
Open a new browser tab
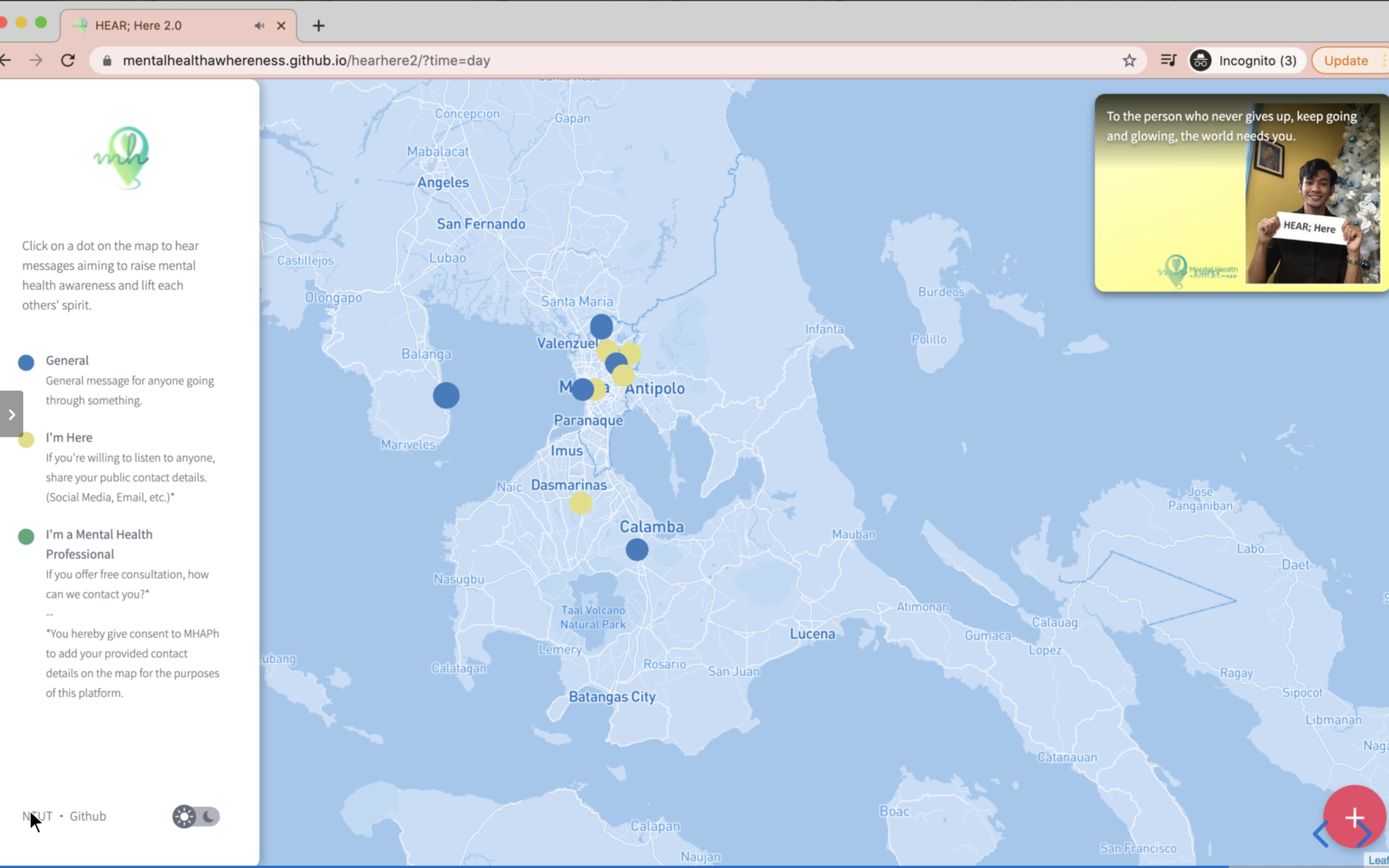[318, 26]
